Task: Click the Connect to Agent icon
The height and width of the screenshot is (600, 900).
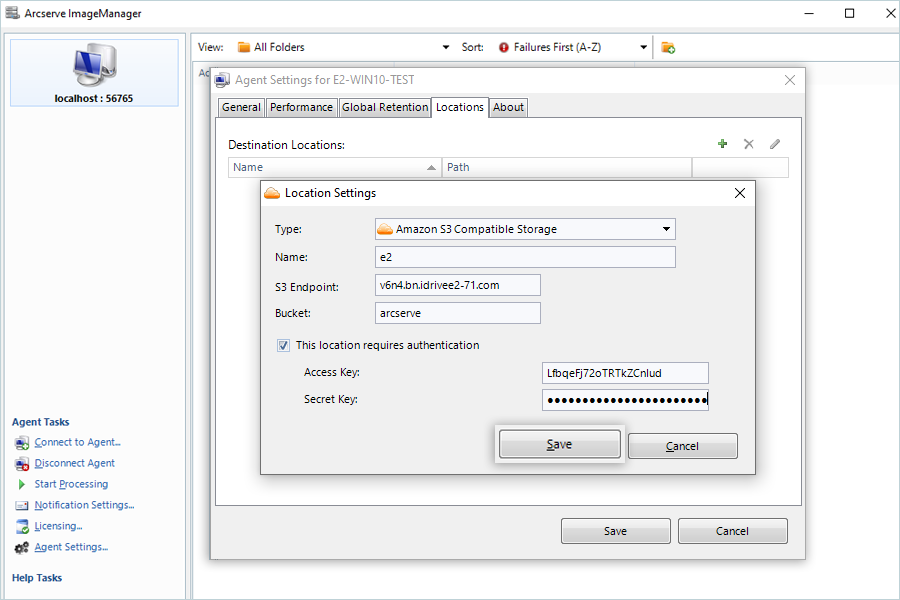Action: click(22, 443)
